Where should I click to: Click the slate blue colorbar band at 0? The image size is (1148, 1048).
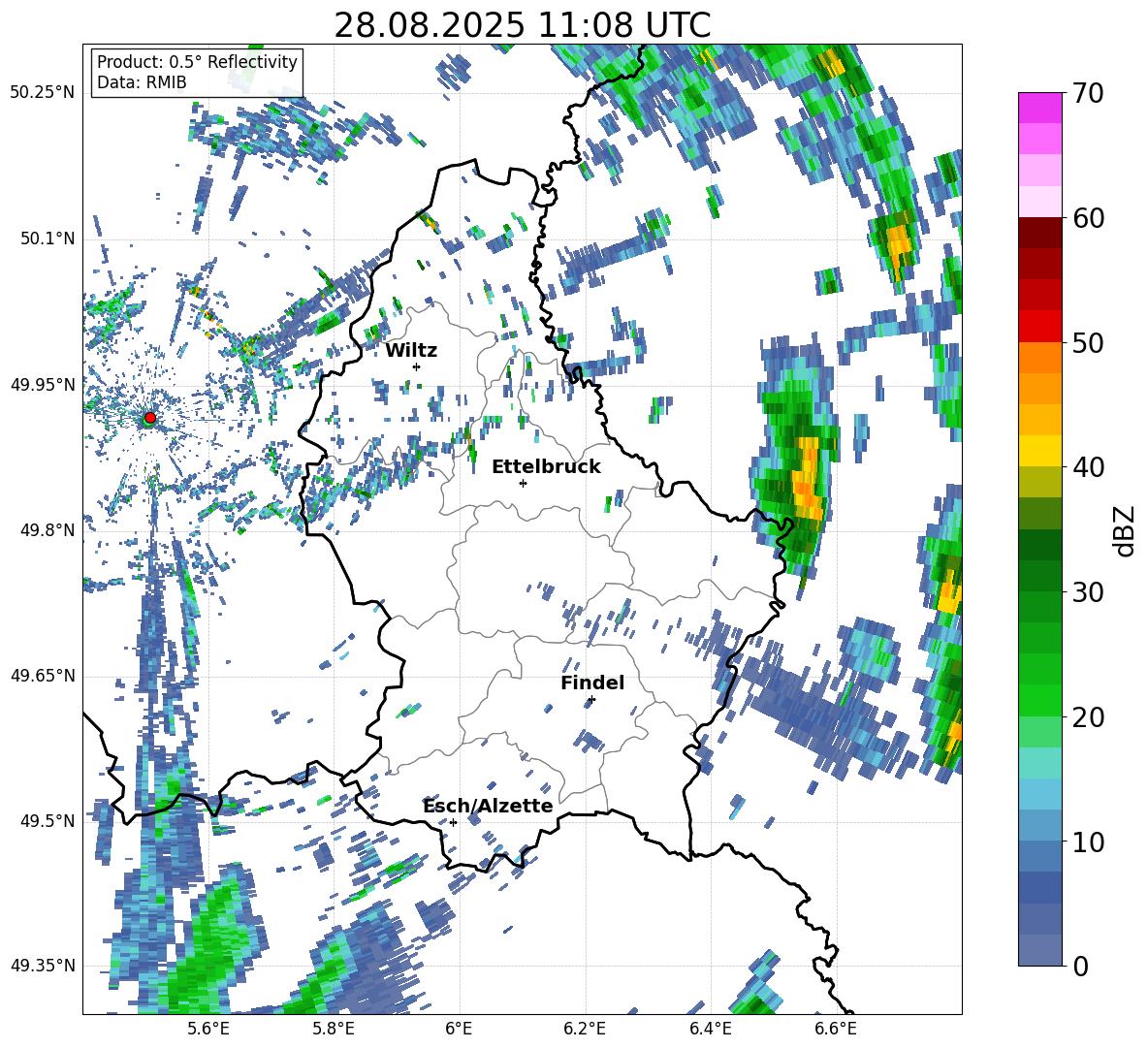coord(1039,951)
